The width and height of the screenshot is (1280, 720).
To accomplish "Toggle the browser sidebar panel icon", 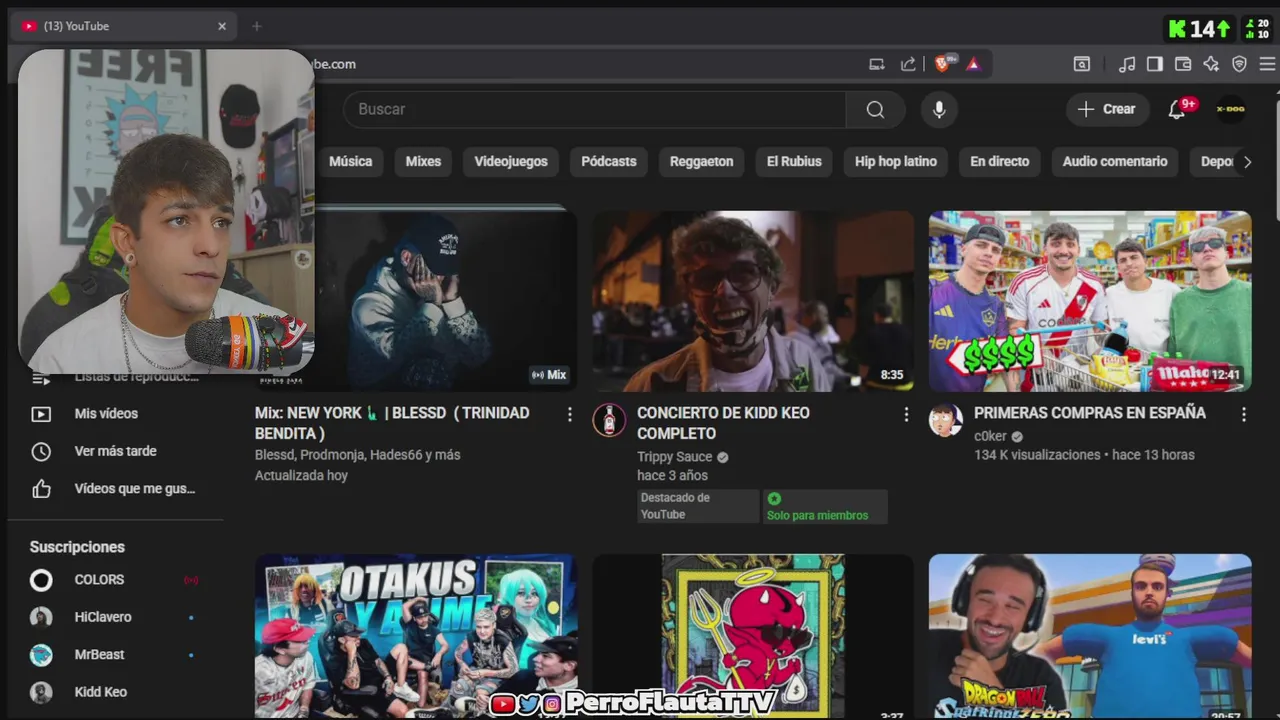I will coord(1155,64).
